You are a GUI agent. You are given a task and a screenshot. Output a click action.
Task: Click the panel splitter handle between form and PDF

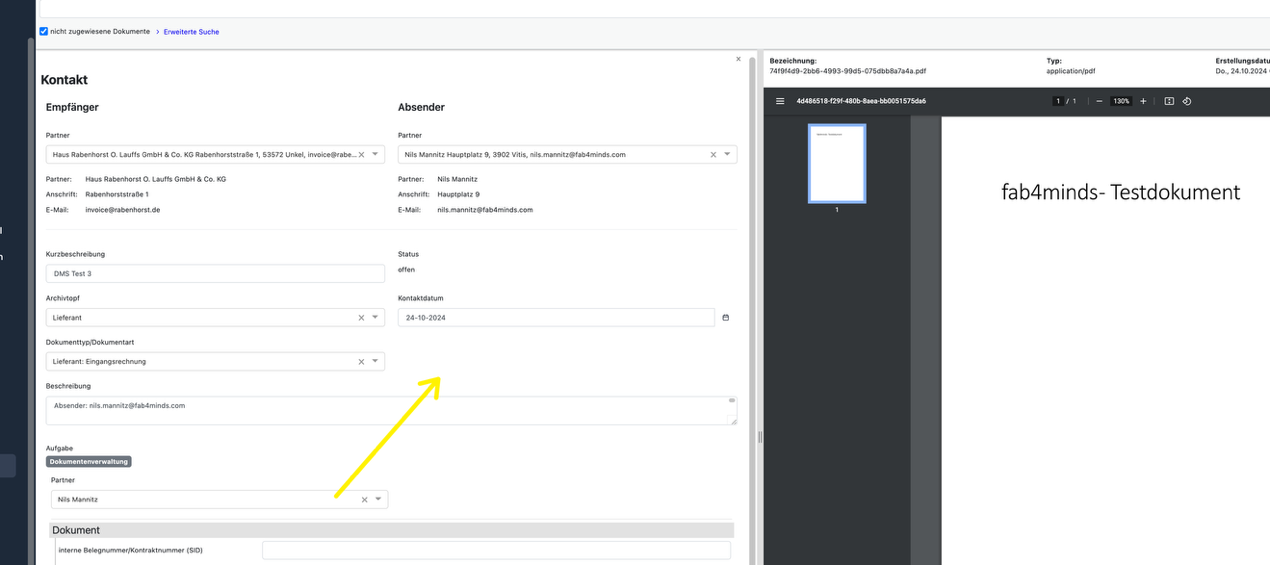[760, 437]
